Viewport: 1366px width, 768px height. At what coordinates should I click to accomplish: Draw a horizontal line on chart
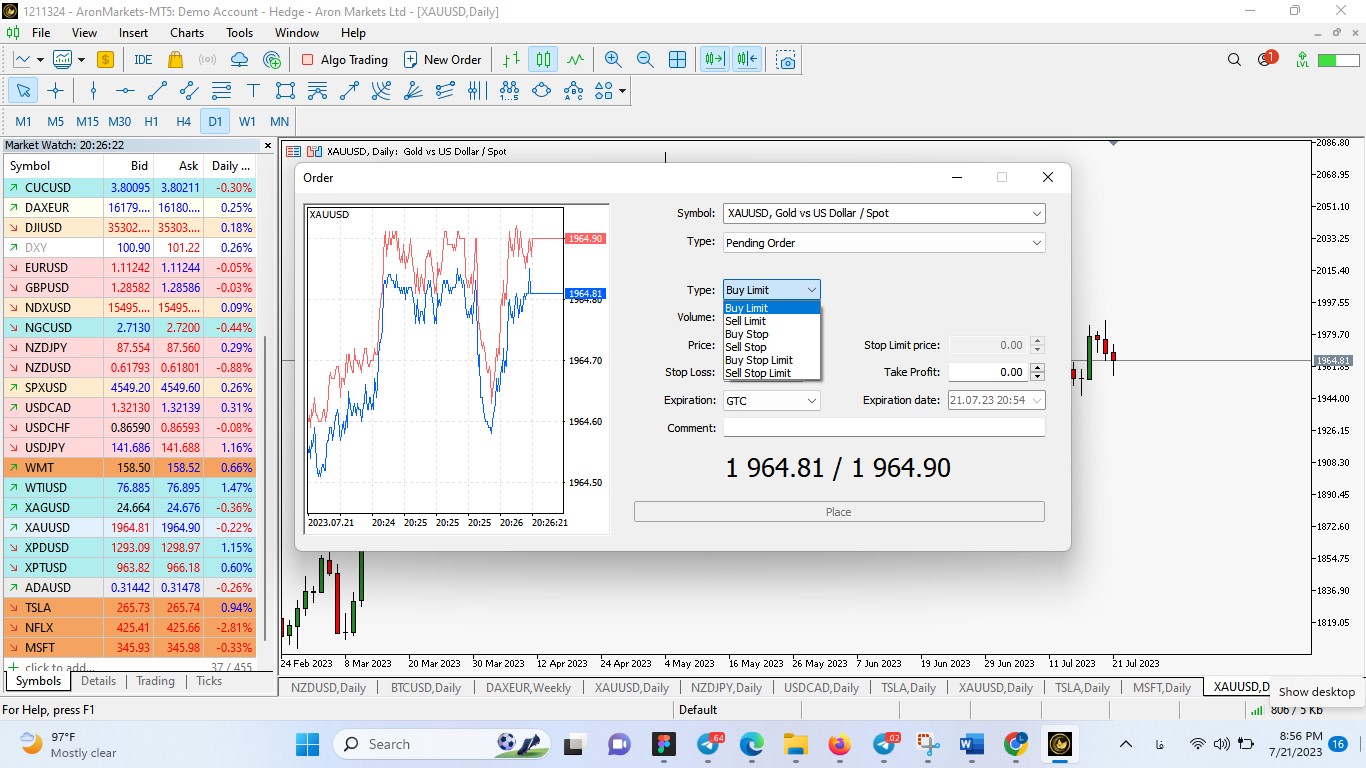125,90
